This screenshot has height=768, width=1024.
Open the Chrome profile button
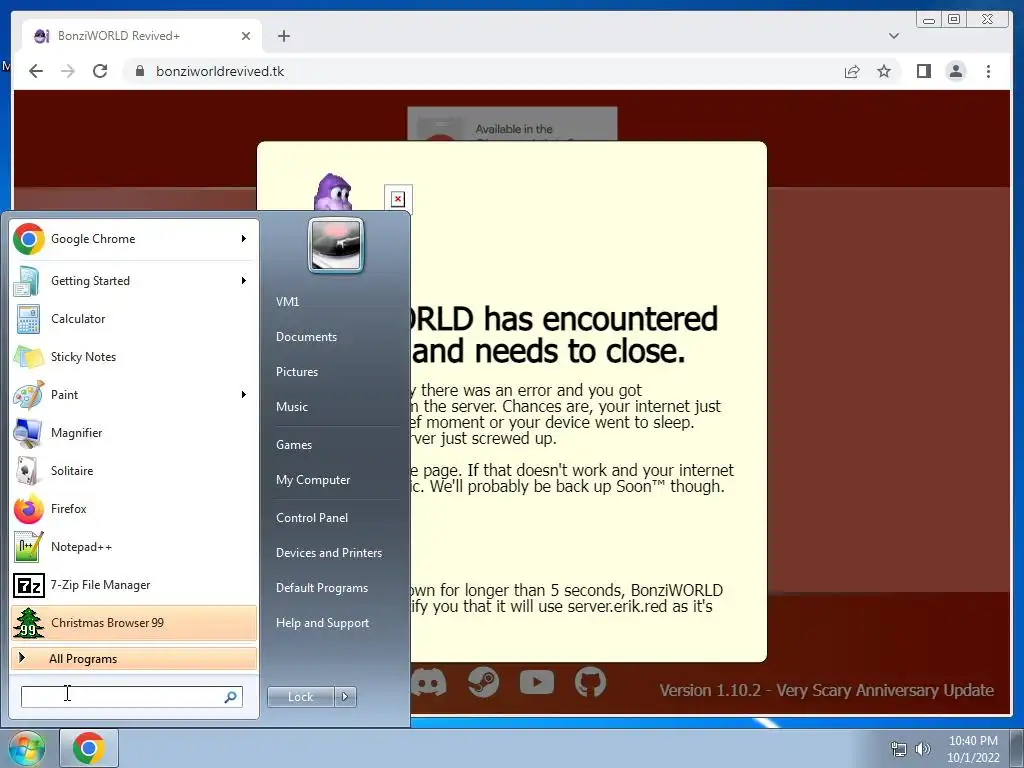point(955,71)
